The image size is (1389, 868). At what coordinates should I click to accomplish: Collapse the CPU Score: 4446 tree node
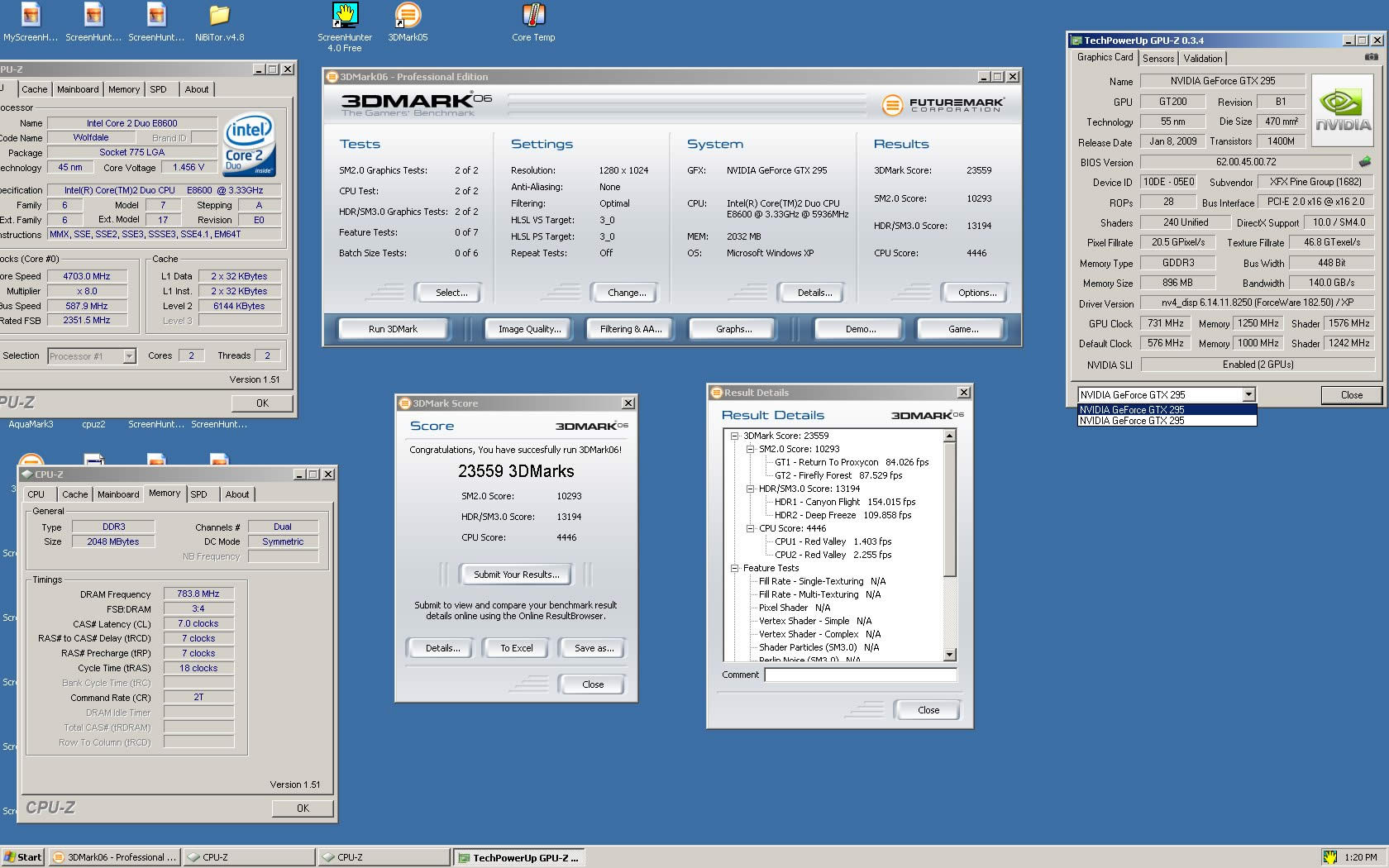[750, 528]
